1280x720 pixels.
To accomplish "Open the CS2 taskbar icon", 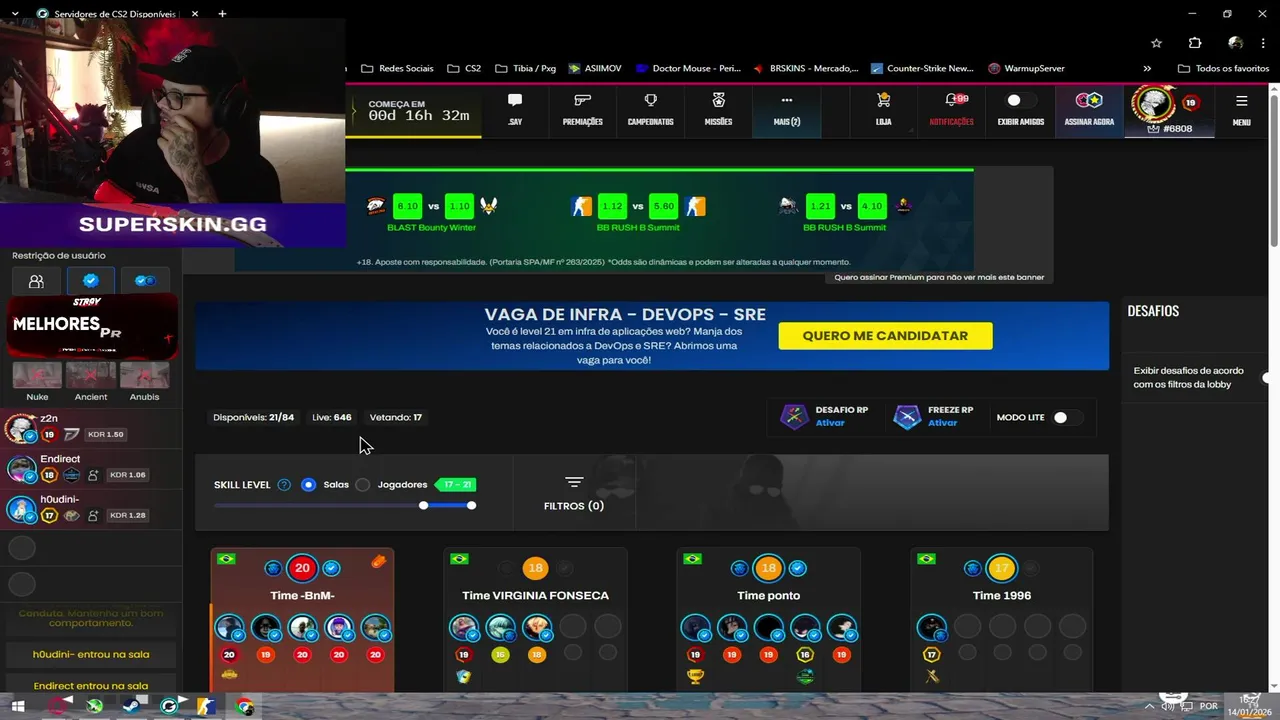I will 207,707.
